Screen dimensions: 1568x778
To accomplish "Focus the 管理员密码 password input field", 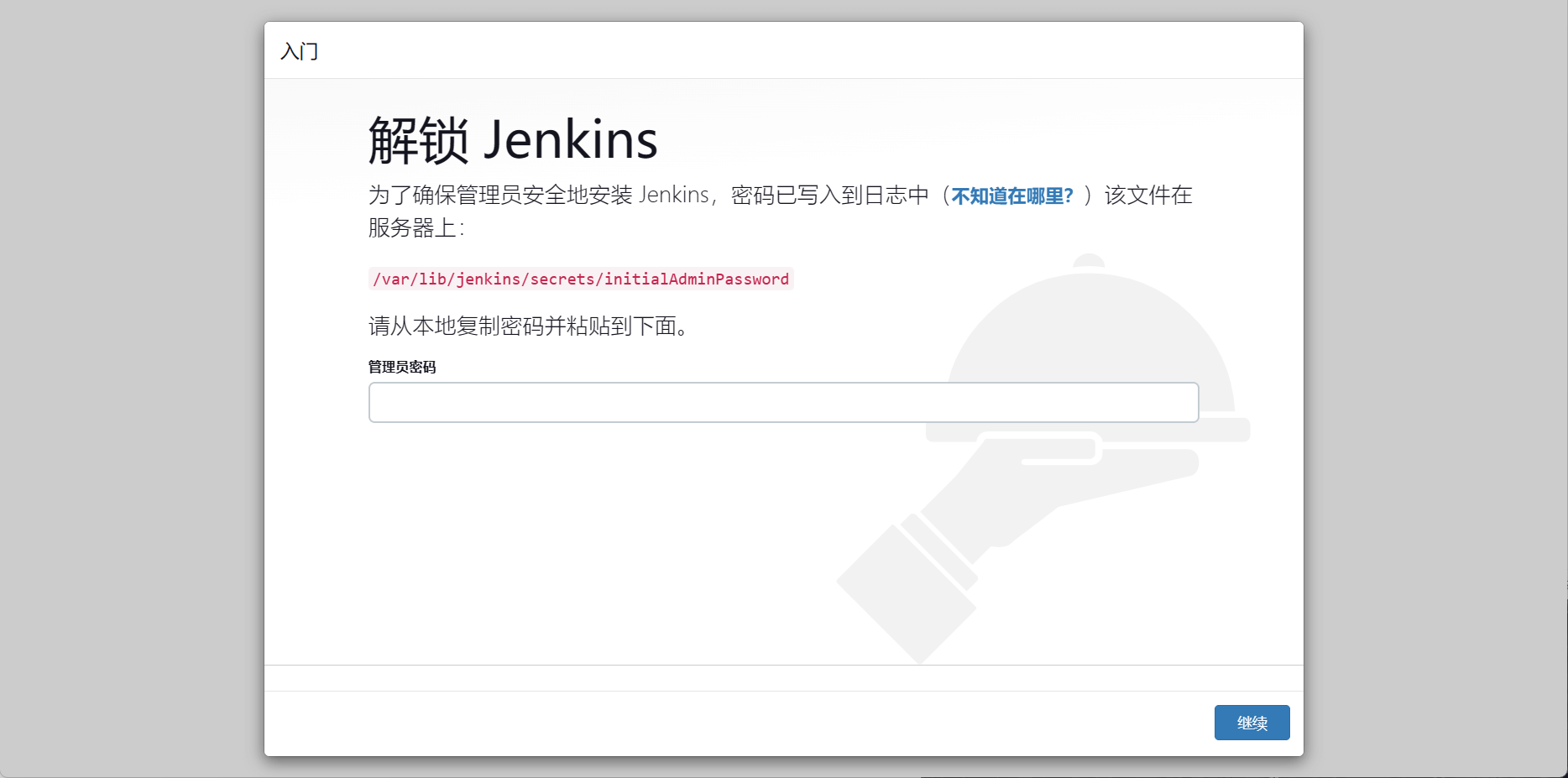I will pos(783,403).
